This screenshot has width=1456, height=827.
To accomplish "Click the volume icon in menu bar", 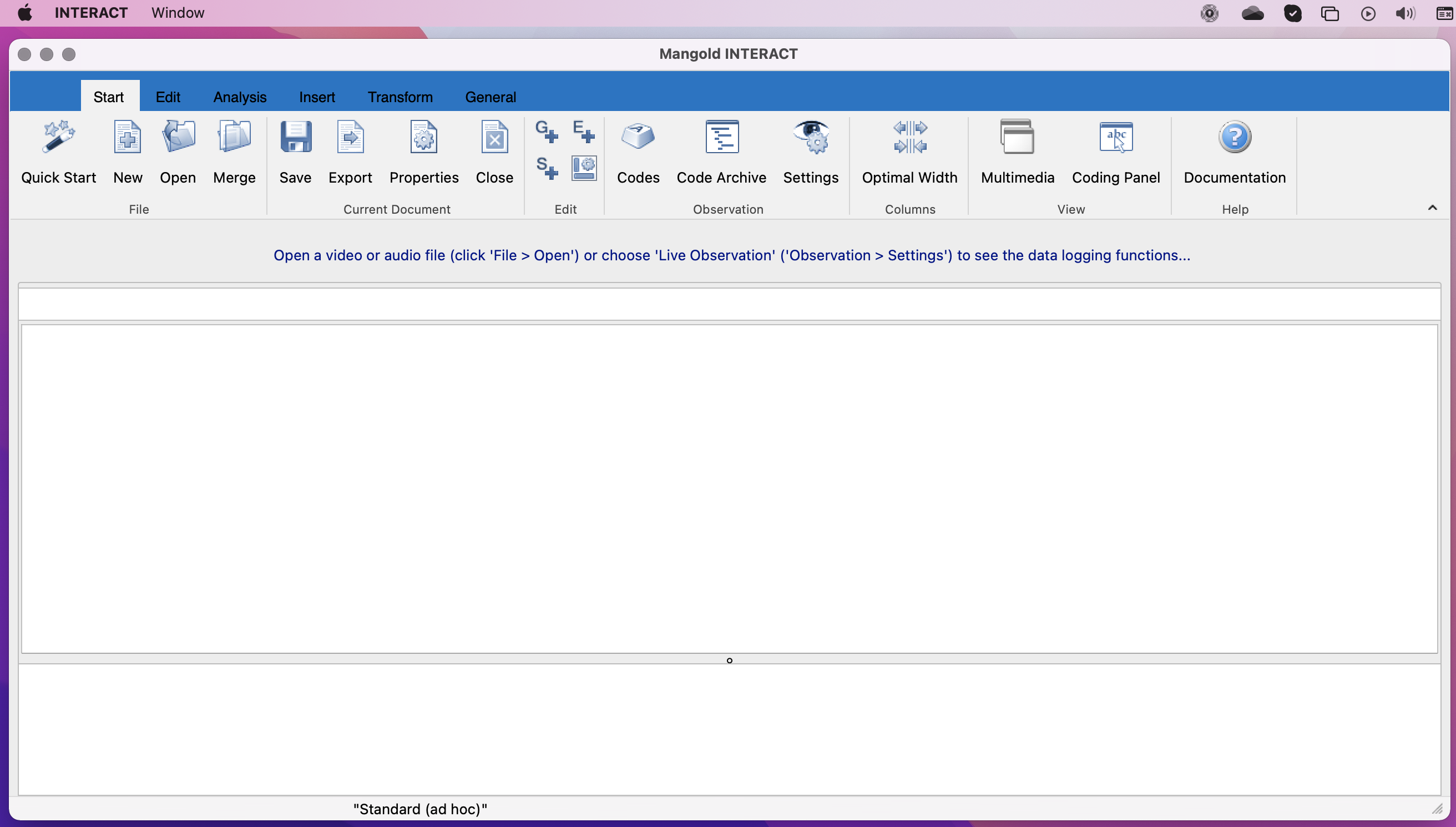I will (x=1406, y=13).
